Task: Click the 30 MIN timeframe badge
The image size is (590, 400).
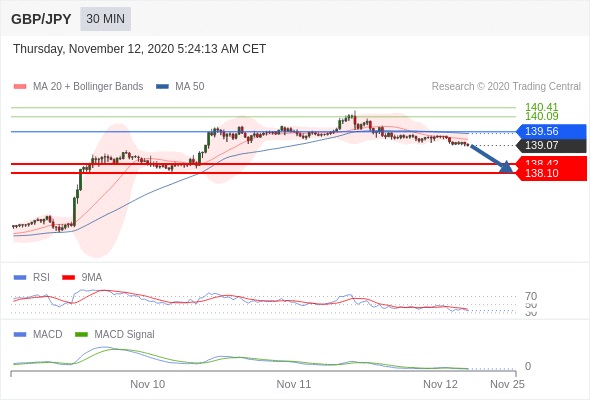Action: pos(105,18)
